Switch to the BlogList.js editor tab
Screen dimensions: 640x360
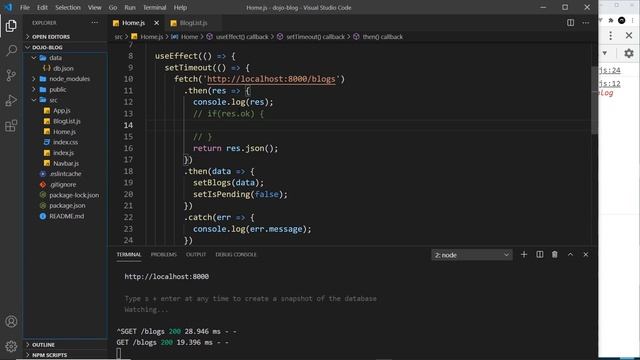click(x=193, y=23)
